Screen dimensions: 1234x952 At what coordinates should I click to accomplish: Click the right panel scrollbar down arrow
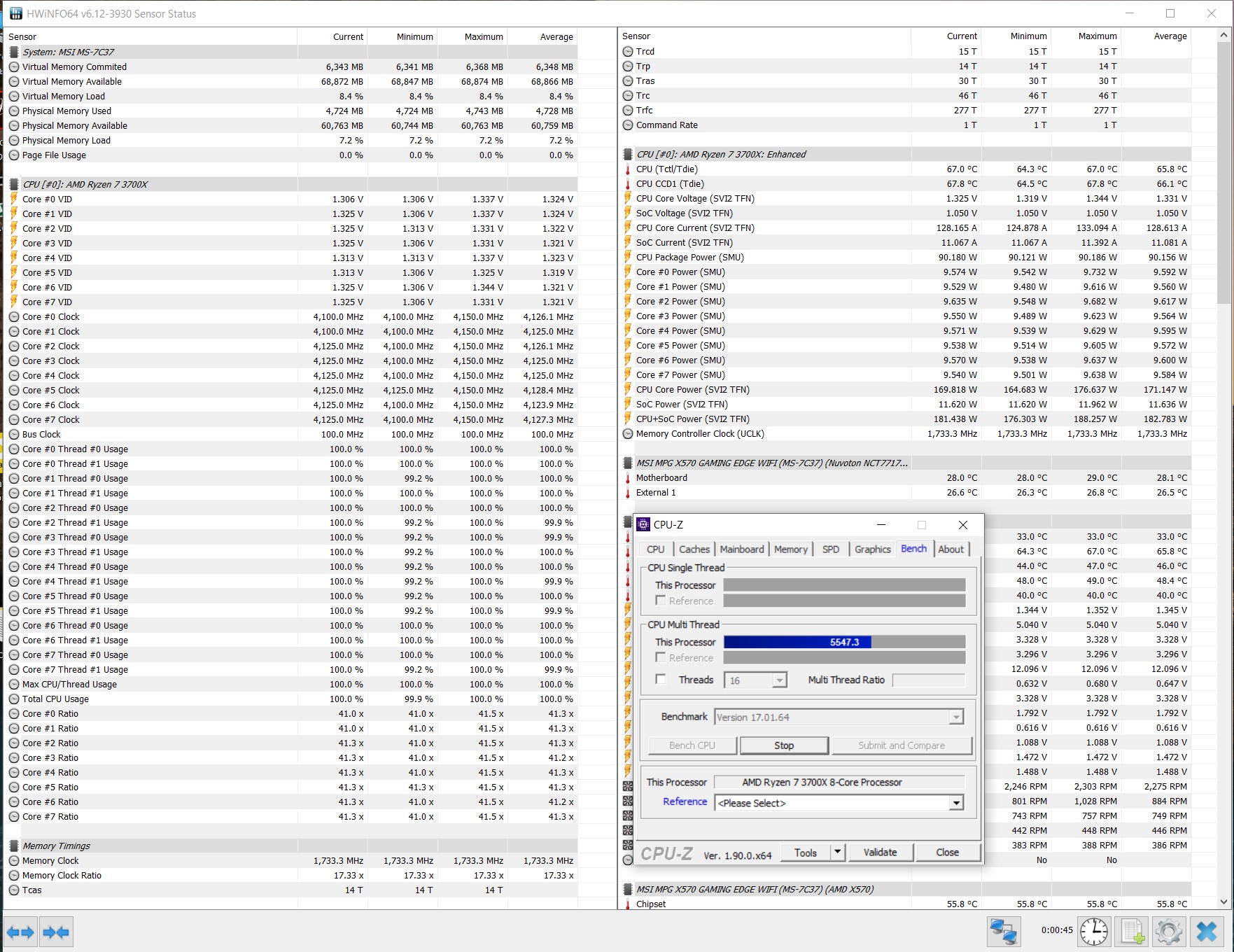[1224, 902]
